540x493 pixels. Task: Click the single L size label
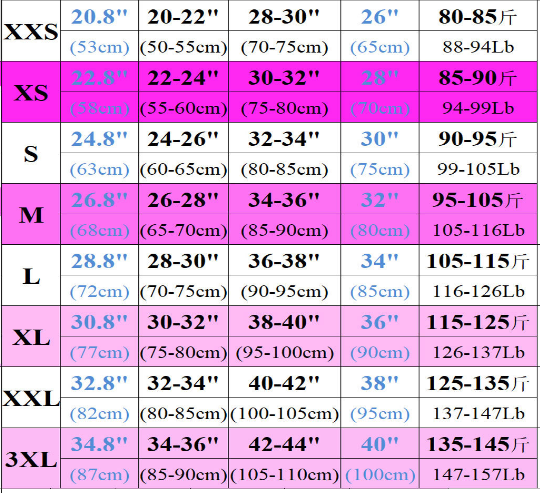click(x=31, y=276)
